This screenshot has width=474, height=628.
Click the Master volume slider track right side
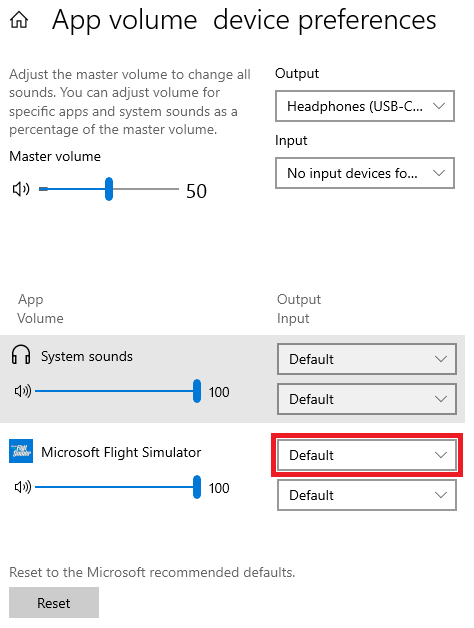pos(146,189)
